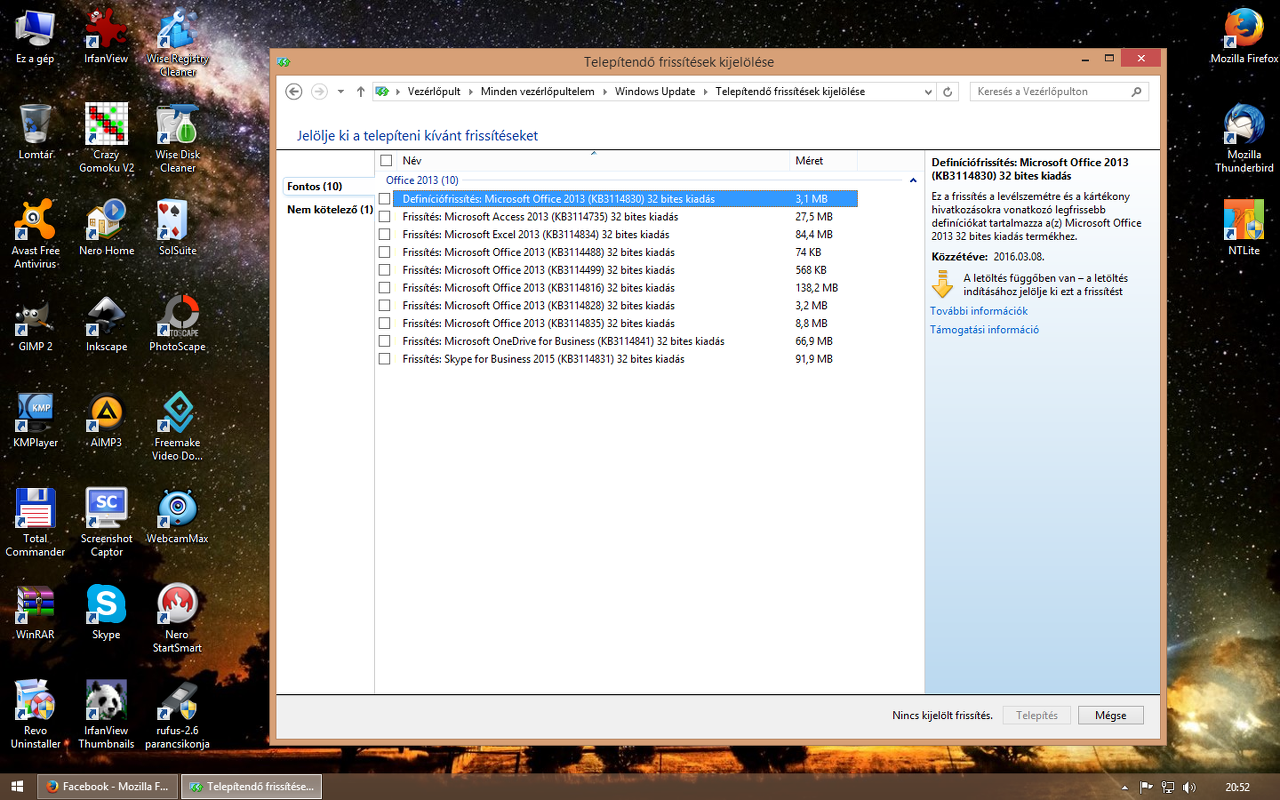
Task: Open the Lomtár recycle bin icon
Action: coord(35,132)
